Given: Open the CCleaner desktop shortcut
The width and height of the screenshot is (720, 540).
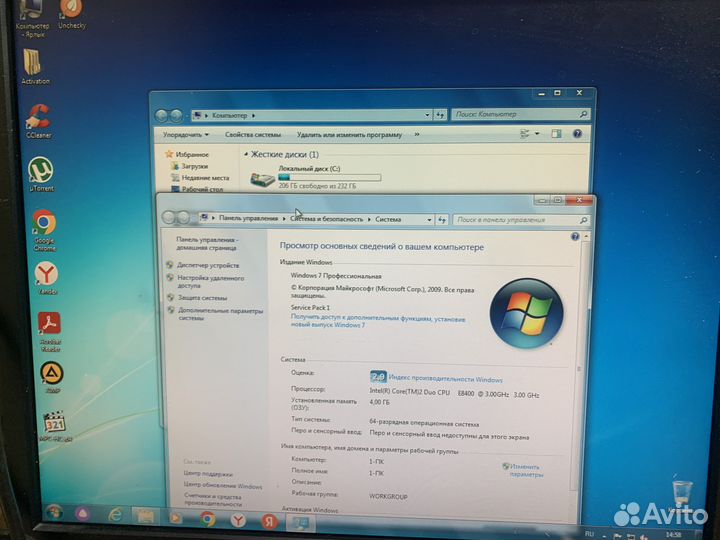Looking at the screenshot, I should pos(39,118).
